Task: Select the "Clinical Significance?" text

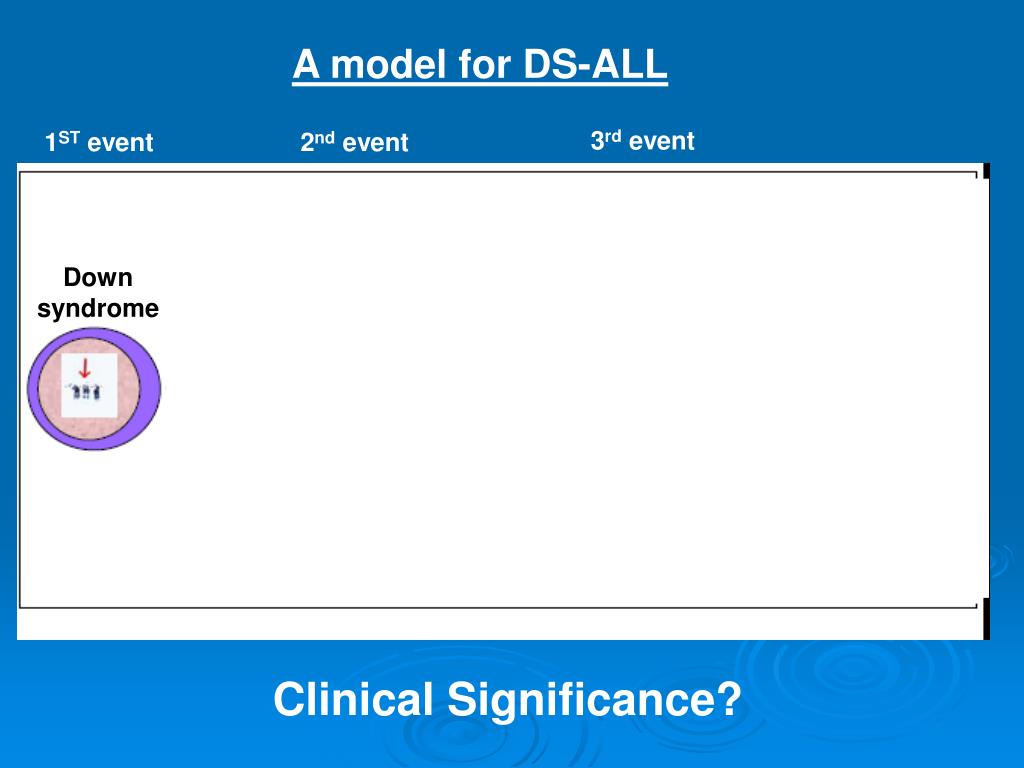Action: [507, 699]
